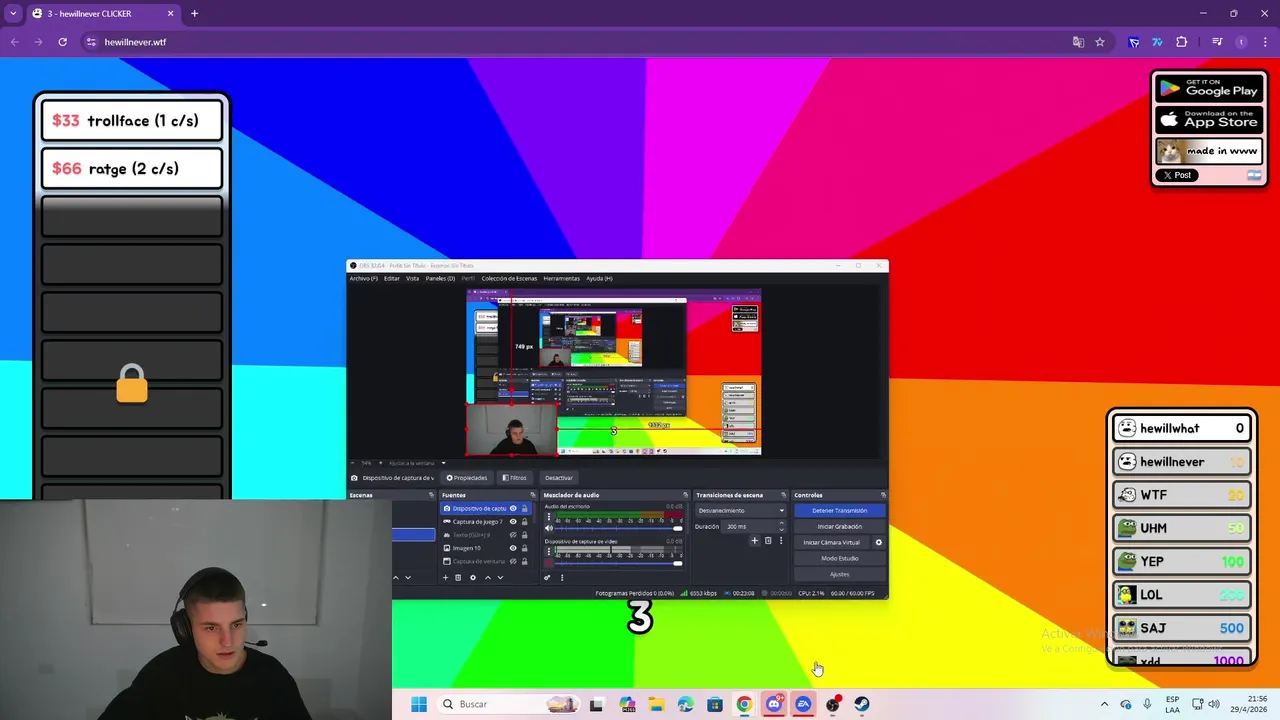This screenshot has height=720, width=1280.
Task: Toggle visibility of Imagen 10 source
Action: (x=513, y=548)
